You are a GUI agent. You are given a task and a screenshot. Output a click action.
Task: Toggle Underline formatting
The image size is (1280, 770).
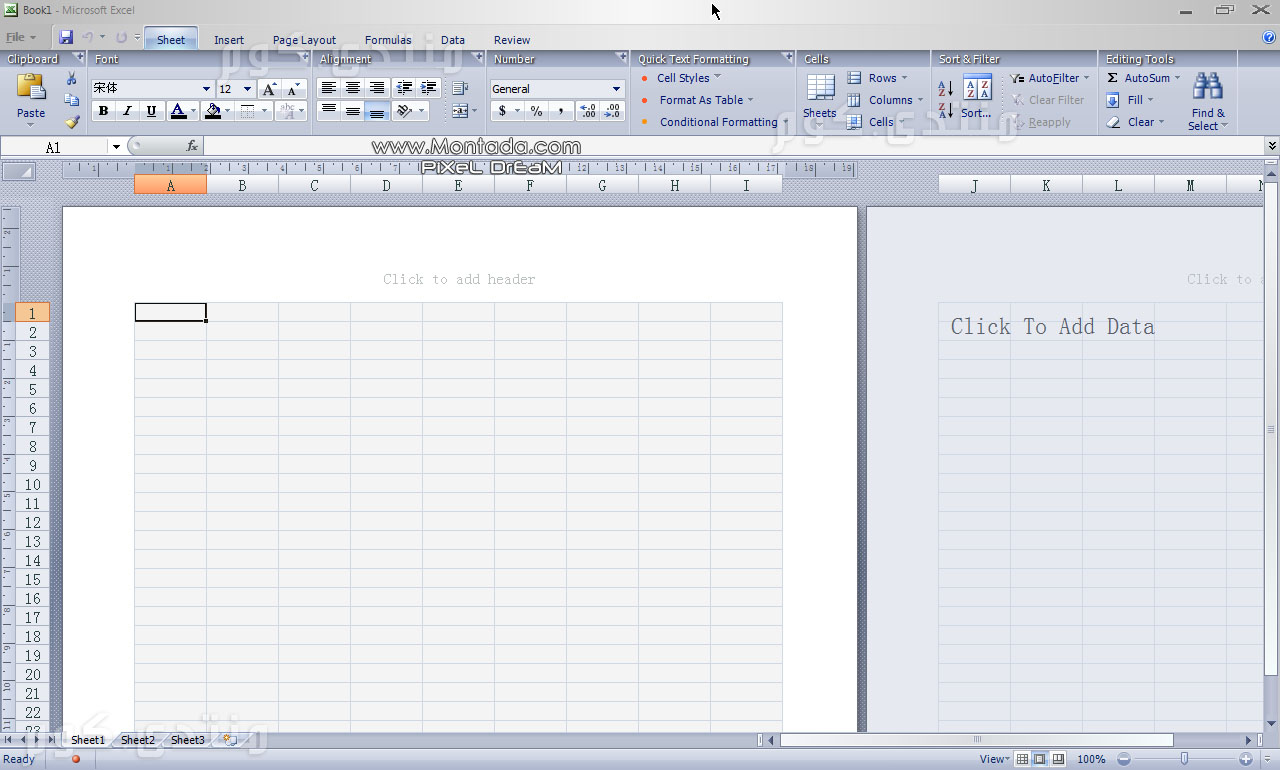click(151, 111)
